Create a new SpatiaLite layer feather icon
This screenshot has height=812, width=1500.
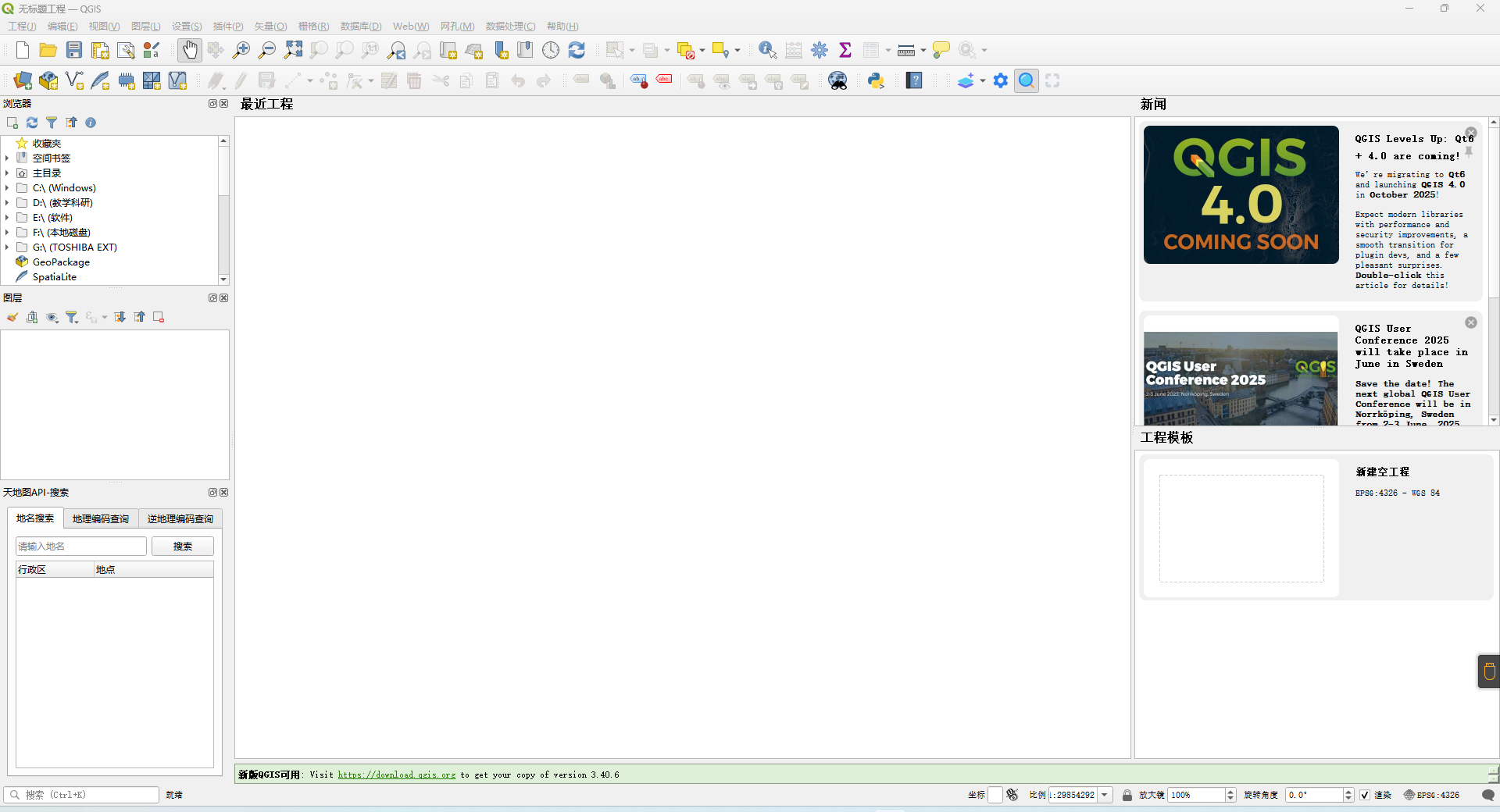[x=100, y=80]
